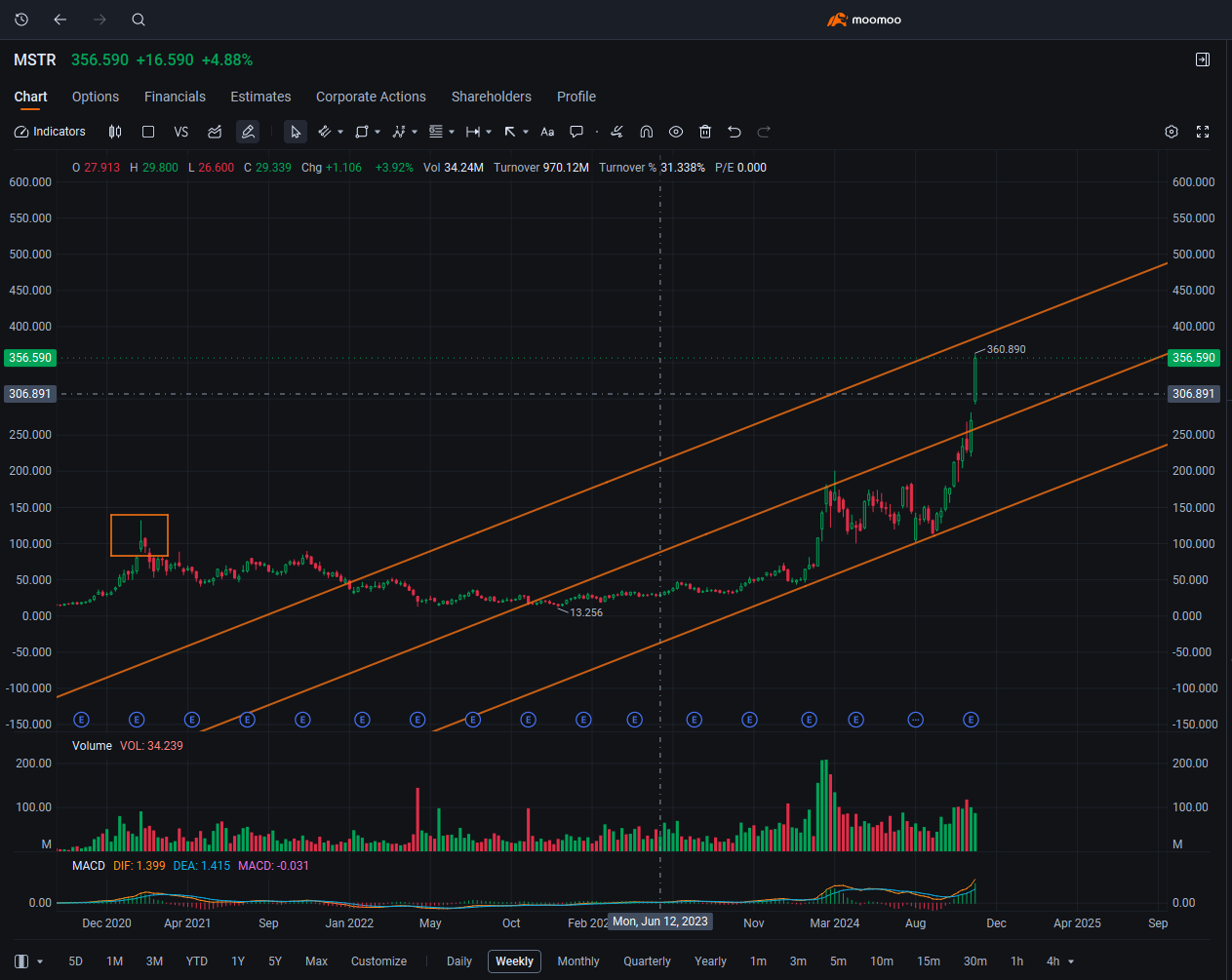
Task: Switch to Quarterly interval
Action: [648, 961]
